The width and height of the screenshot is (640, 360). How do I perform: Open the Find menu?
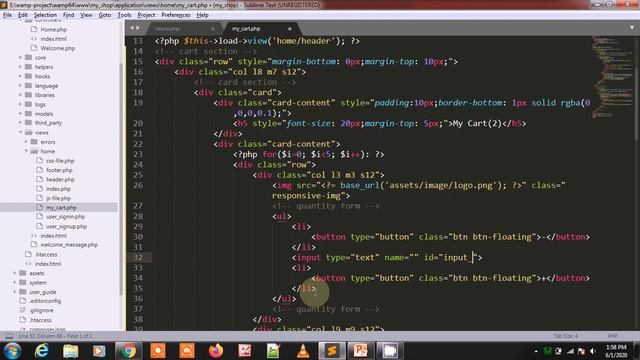pyautogui.click(x=68, y=15)
